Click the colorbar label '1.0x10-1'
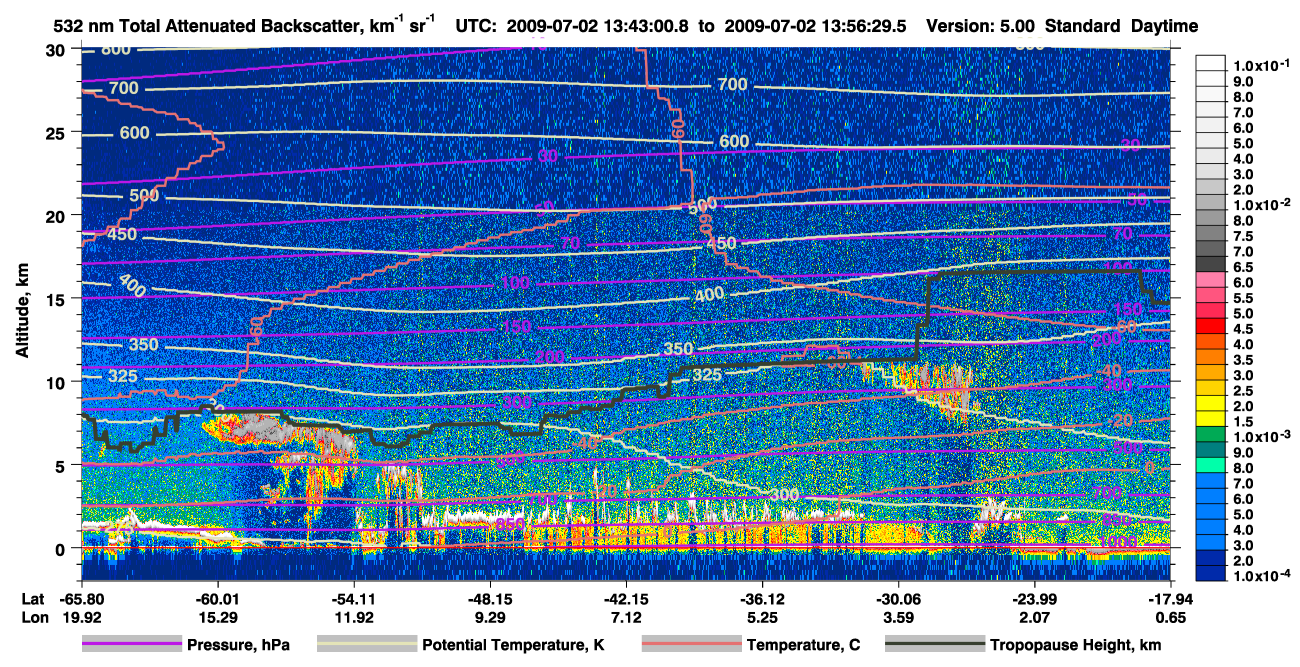The image size is (1300, 667). 1260,64
